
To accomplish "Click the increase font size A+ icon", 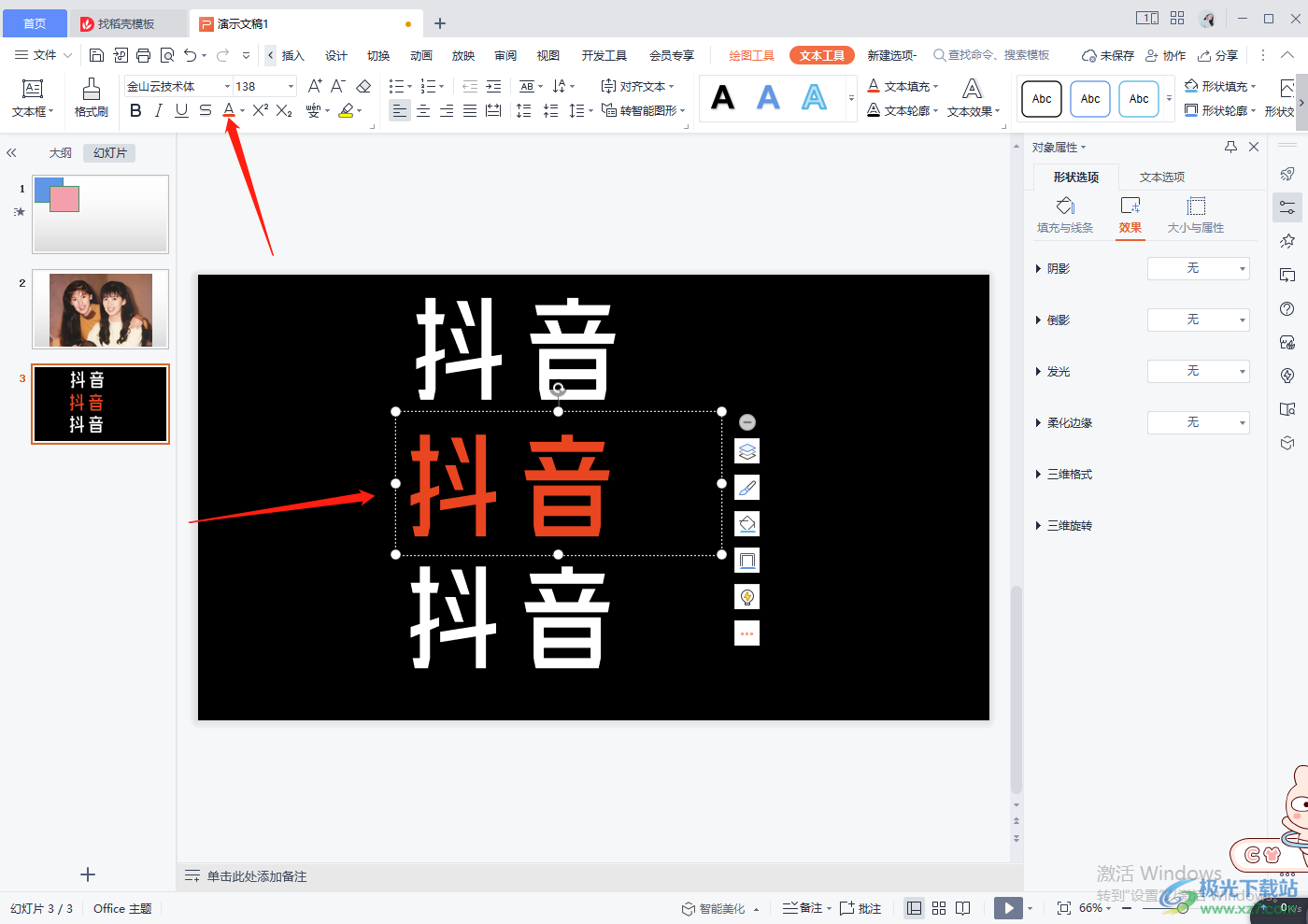I will [315, 86].
